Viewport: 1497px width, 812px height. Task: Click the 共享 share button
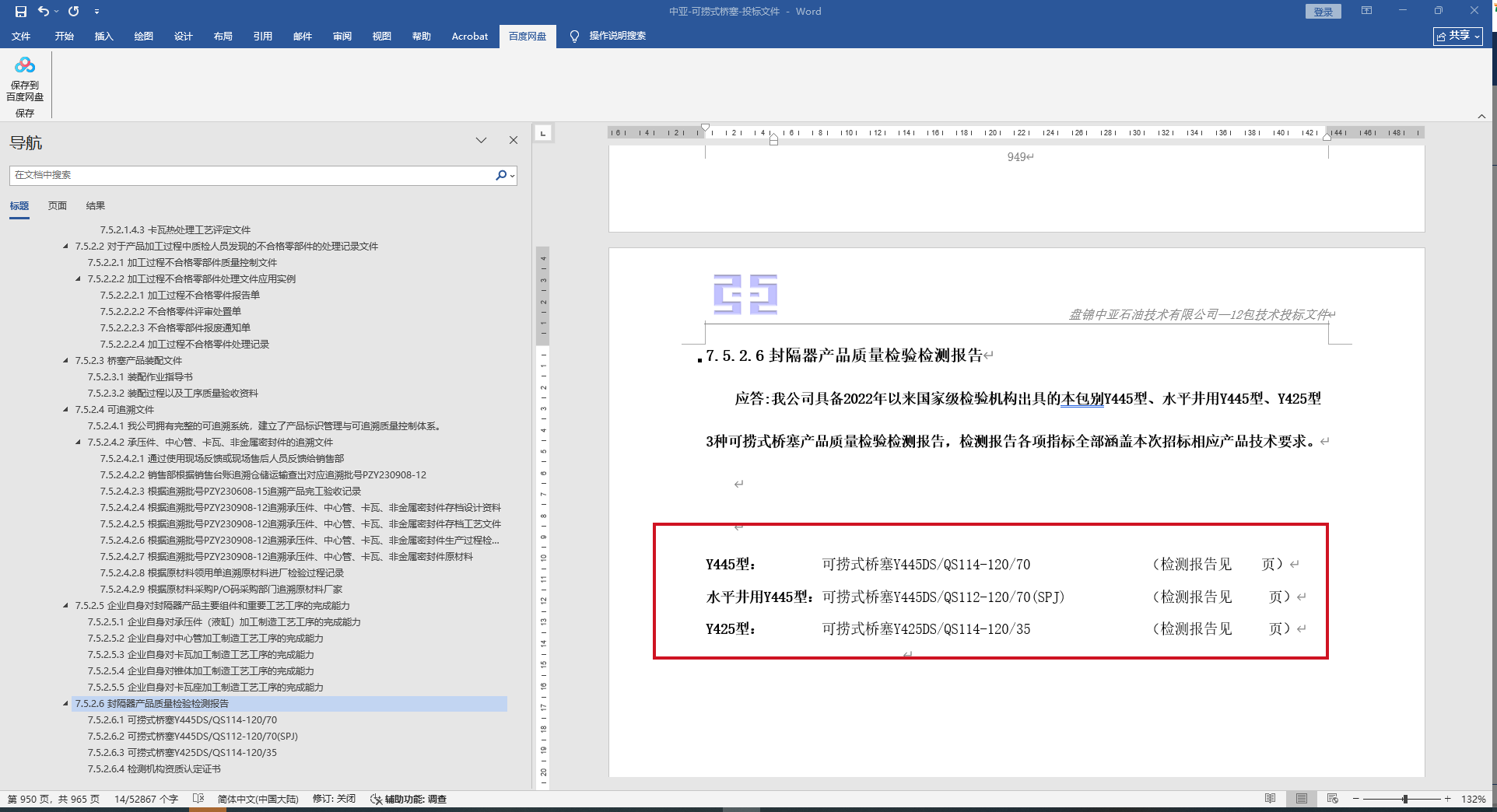[x=1458, y=36]
